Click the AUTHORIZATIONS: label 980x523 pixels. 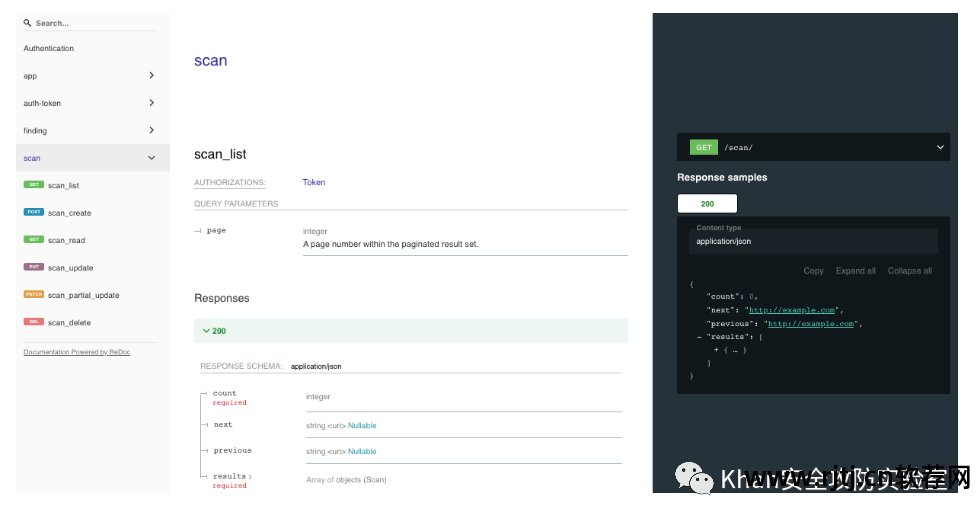coord(229,182)
